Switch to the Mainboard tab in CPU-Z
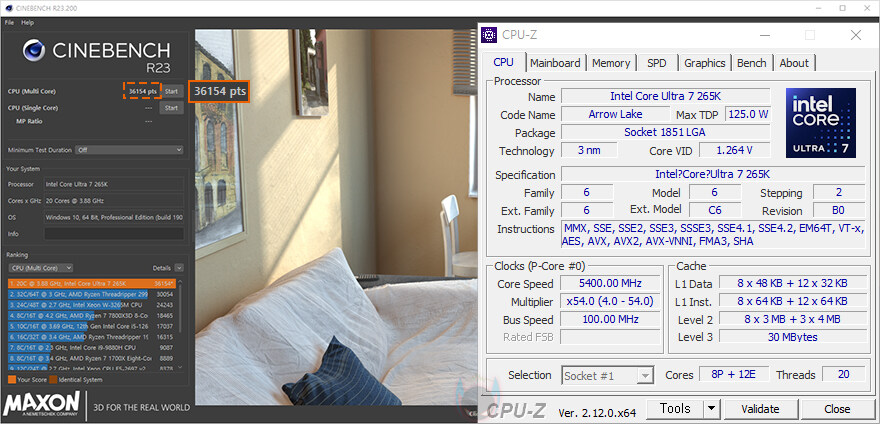The height and width of the screenshot is (424, 880). click(555, 63)
